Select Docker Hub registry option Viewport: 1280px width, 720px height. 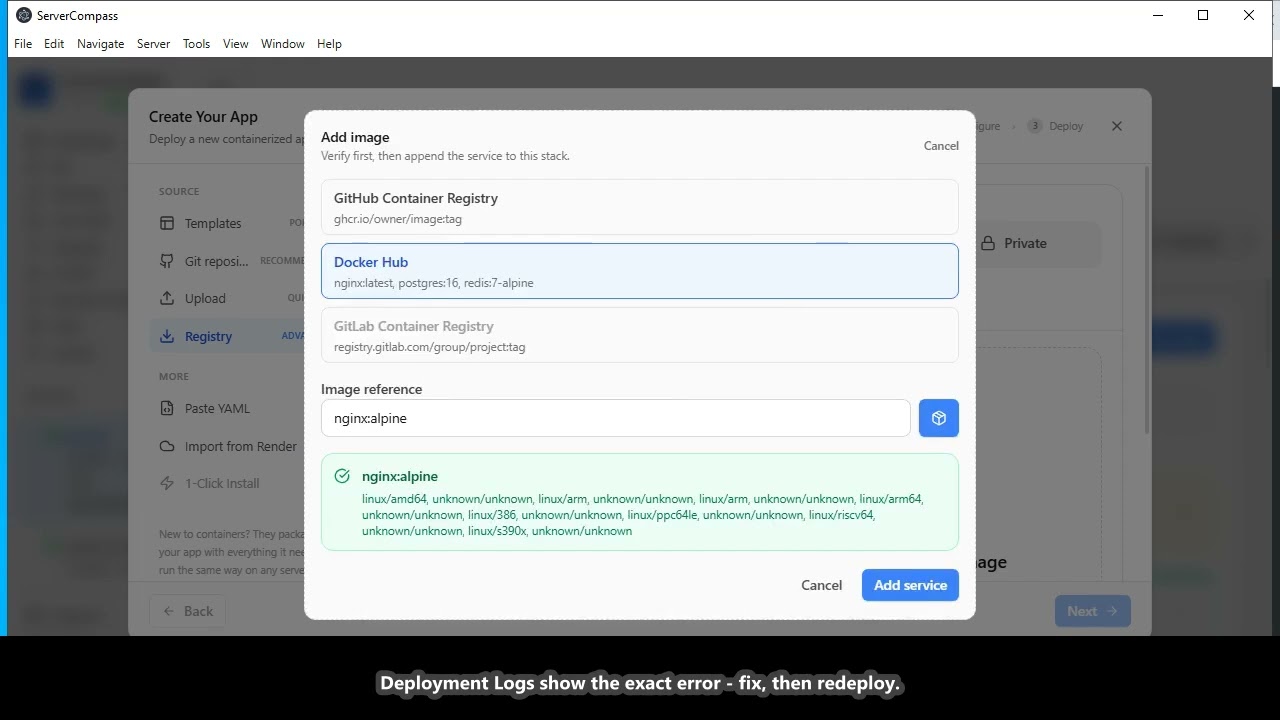click(x=640, y=271)
